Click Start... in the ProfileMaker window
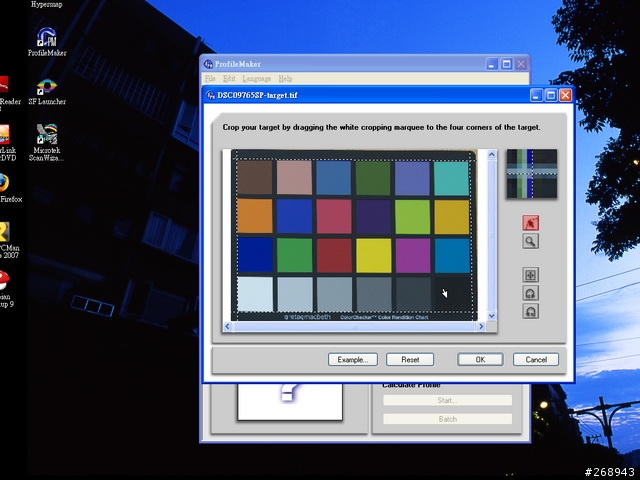Image resolution: width=640 pixels, height=480 pixels. pos(447,400)
